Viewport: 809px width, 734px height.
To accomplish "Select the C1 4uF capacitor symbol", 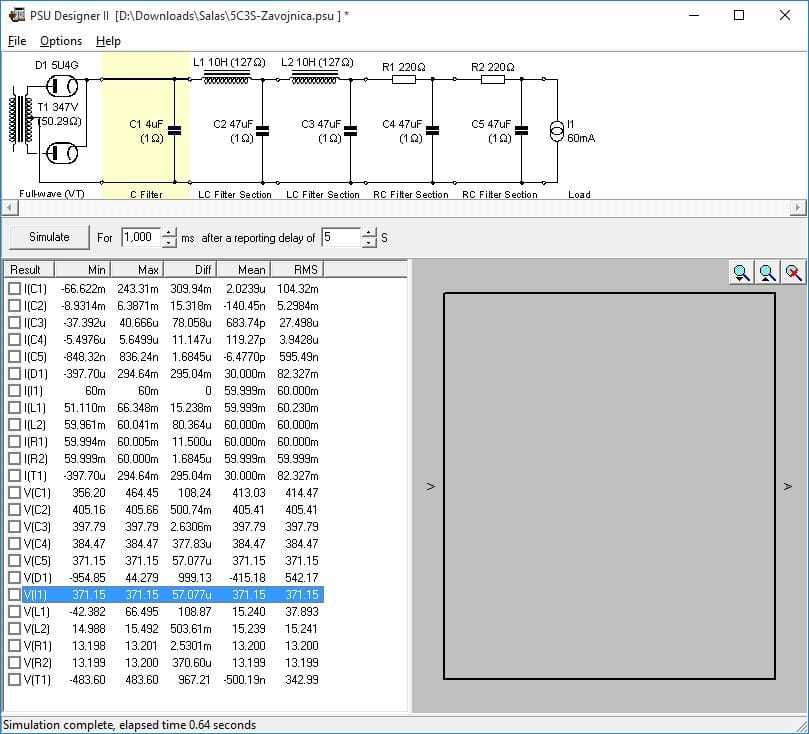I will (174, 131).
